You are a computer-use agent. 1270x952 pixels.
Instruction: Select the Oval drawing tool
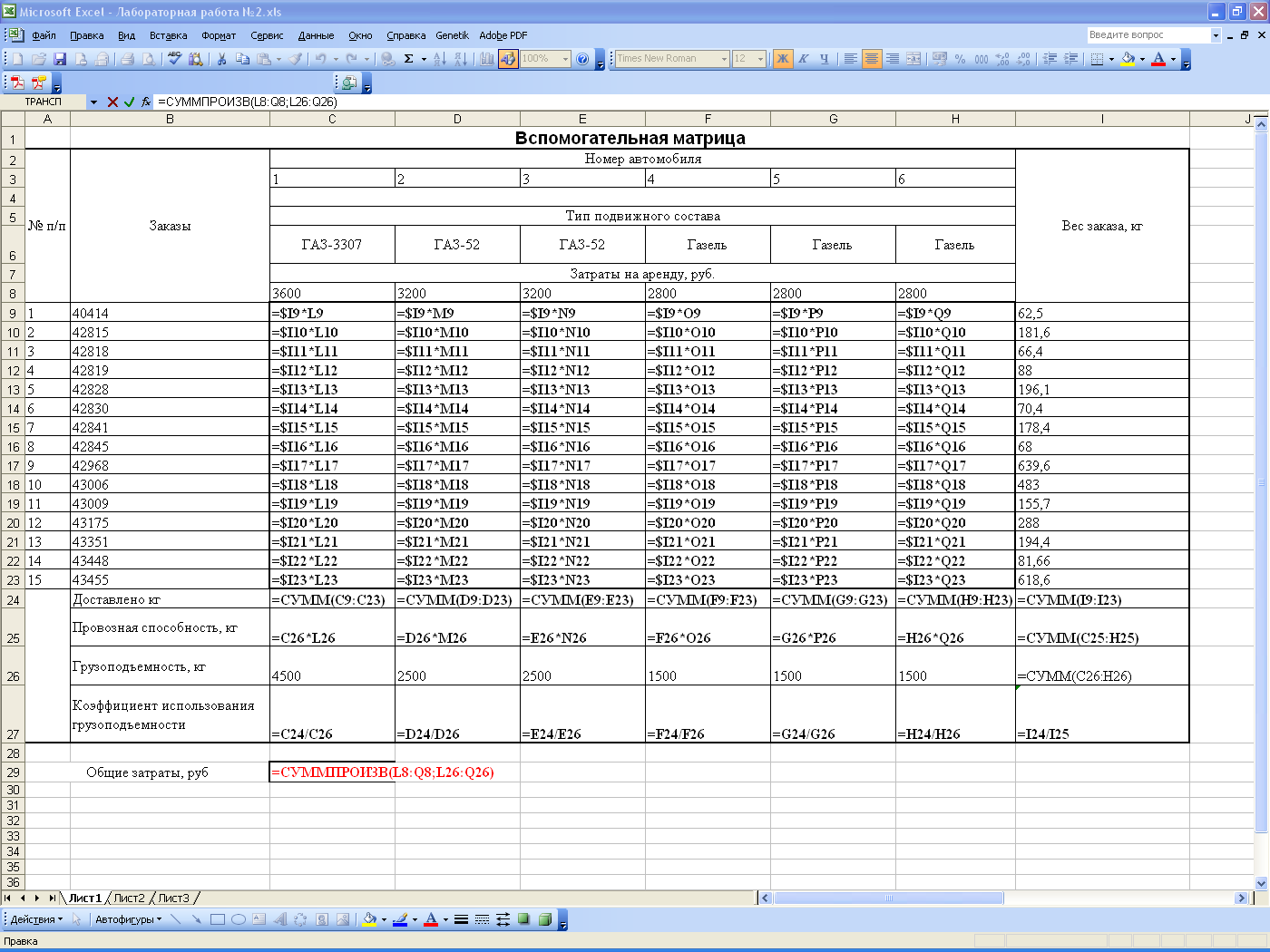coord(239,919)
